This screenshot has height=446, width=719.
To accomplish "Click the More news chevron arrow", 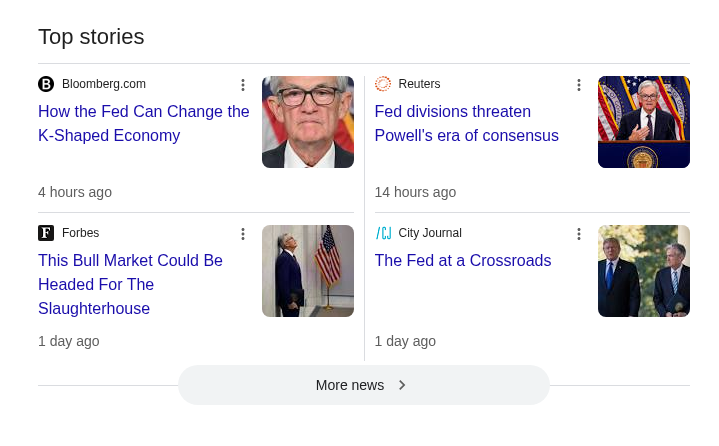I will point(402,385).
